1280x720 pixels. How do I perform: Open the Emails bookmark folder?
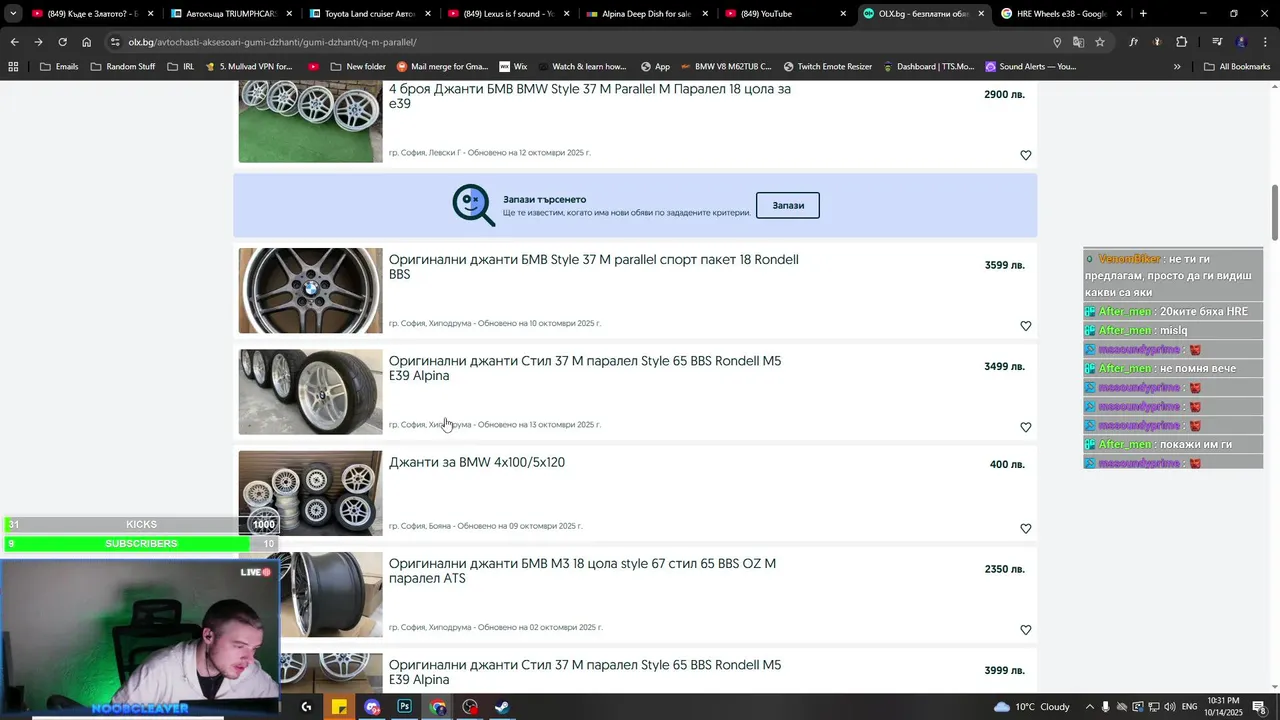click(59, 66)
